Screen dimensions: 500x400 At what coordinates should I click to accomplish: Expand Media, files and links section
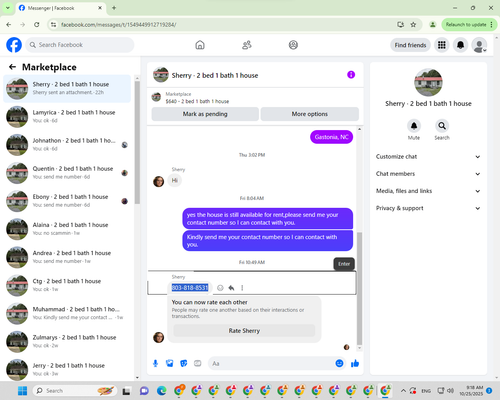click(x=428, y=191)
